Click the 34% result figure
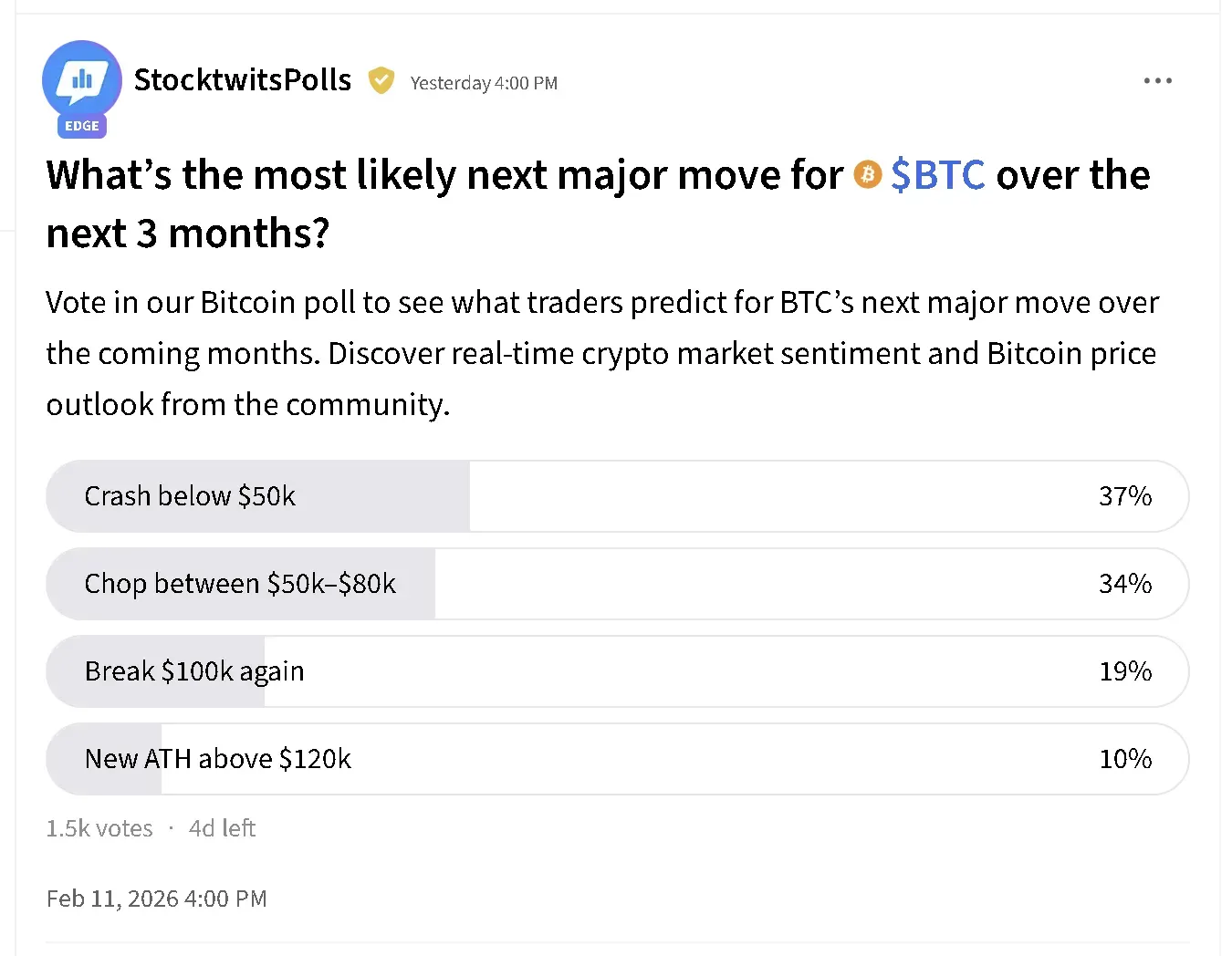This screenshot has height=956, width=1232. pos(1124,584)
